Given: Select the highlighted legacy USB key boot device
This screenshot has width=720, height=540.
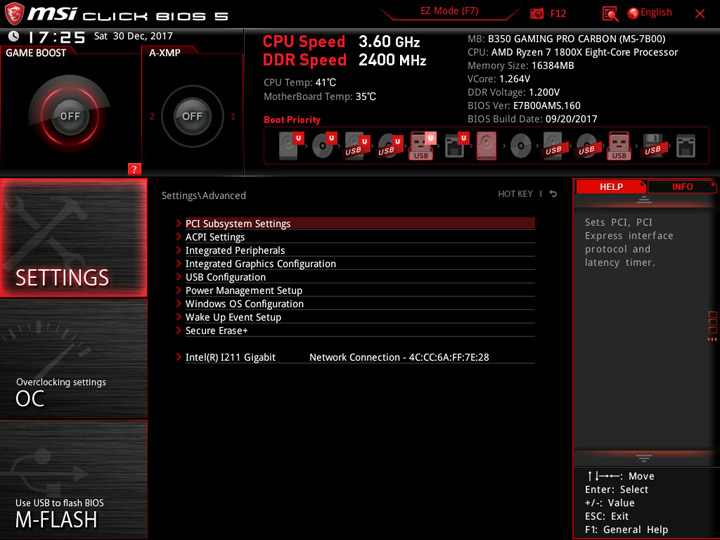Looking at the screenshot, I should (619, 146).
